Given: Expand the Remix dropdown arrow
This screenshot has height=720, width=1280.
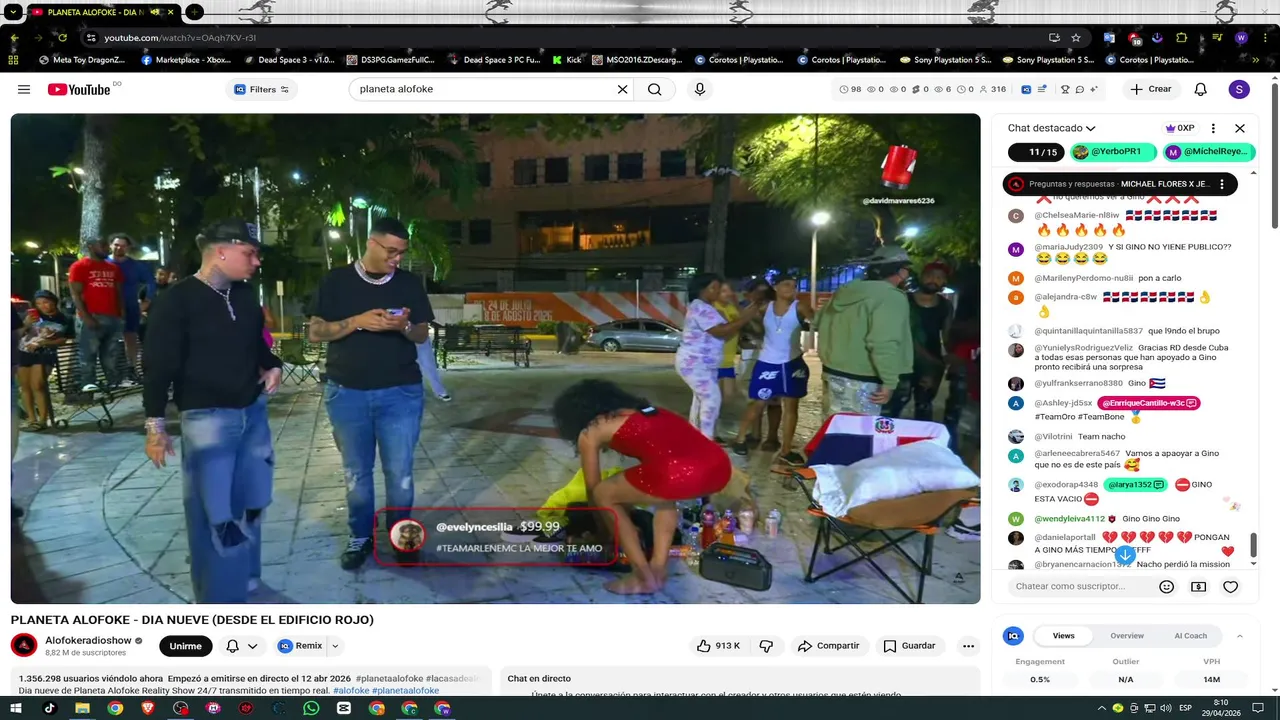Looking at the screenshot, I should [x=335, y=646].
